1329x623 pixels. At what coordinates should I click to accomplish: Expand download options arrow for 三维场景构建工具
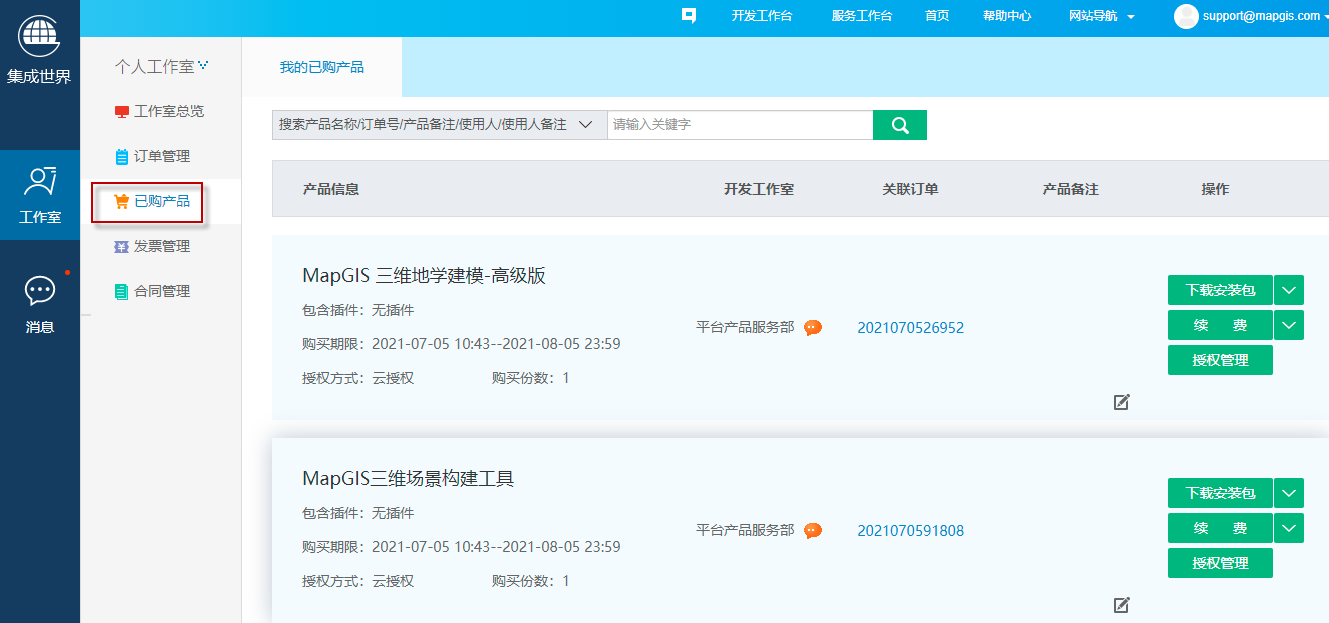[x=1289, y=493]
